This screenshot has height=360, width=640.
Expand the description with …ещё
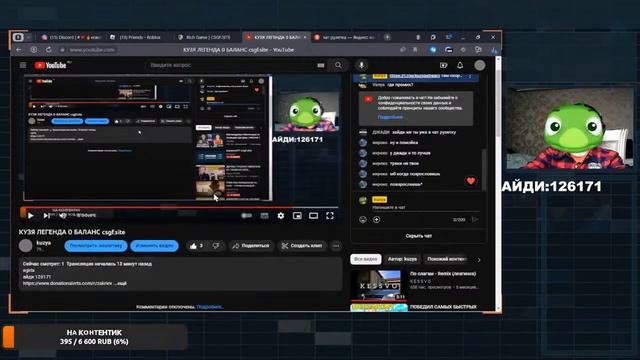tap(120, 283)
